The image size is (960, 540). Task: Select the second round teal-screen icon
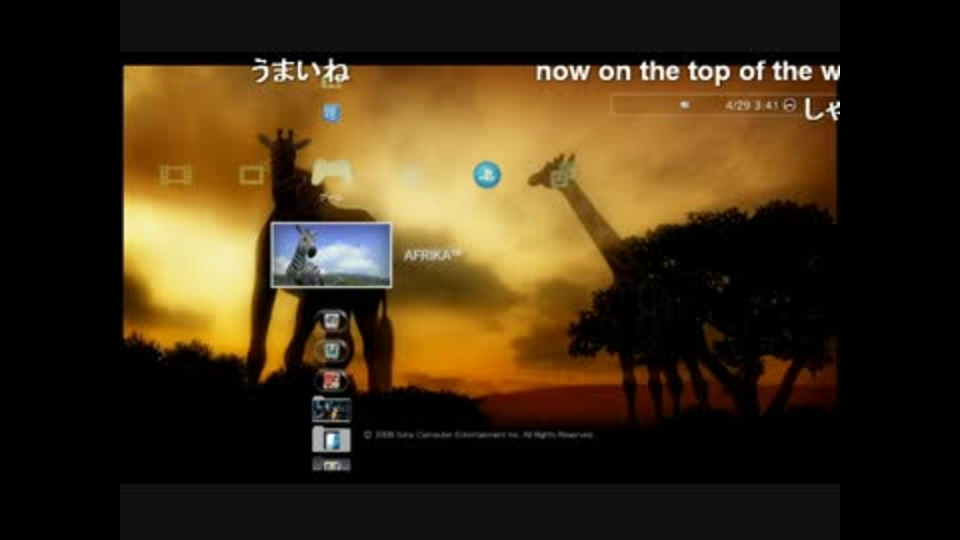331,350
